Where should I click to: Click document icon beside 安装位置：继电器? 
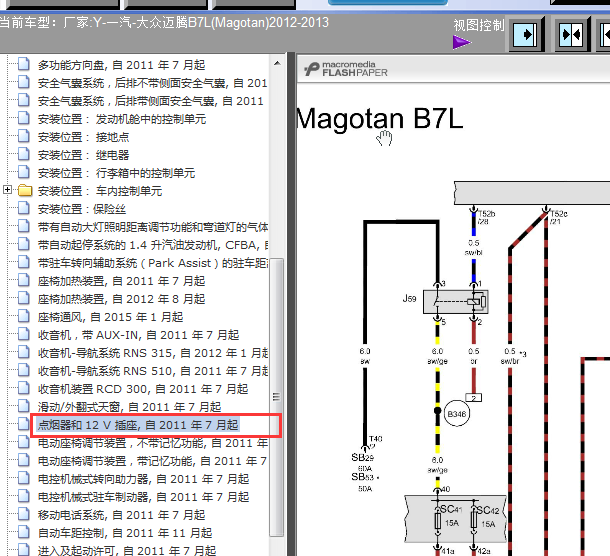[24, 154]
